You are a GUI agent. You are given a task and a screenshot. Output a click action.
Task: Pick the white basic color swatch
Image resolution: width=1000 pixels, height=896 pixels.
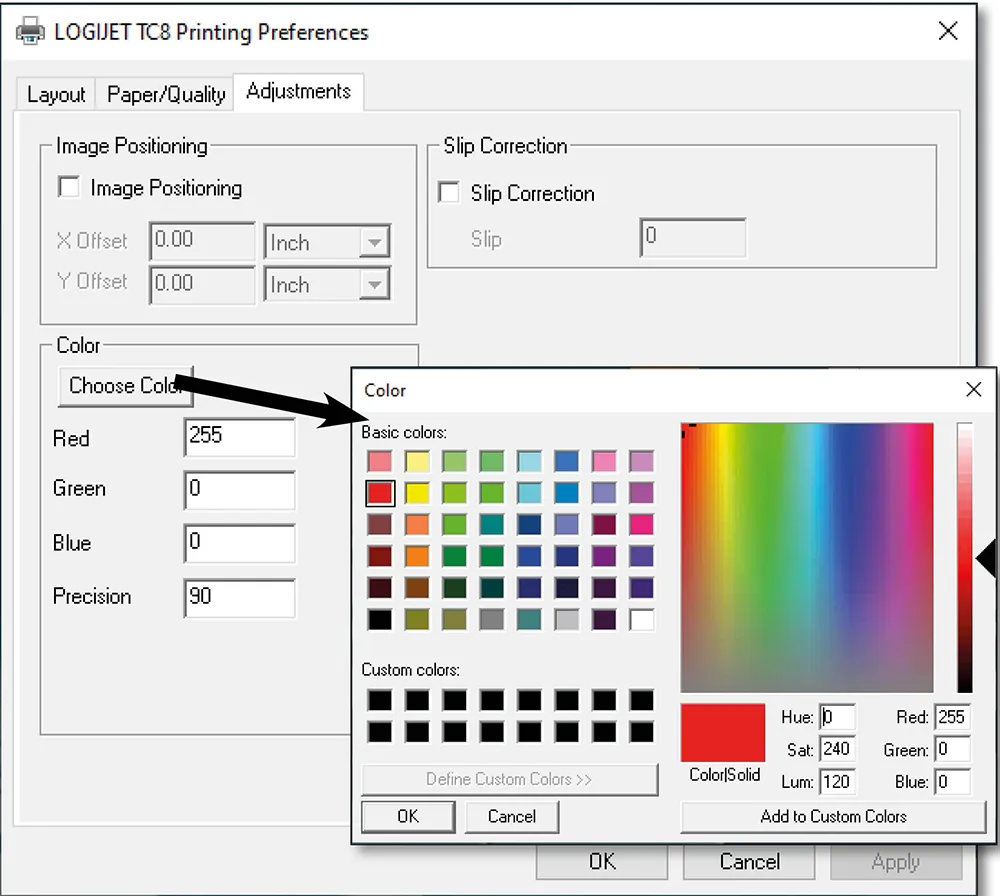[x=642, y=620]
